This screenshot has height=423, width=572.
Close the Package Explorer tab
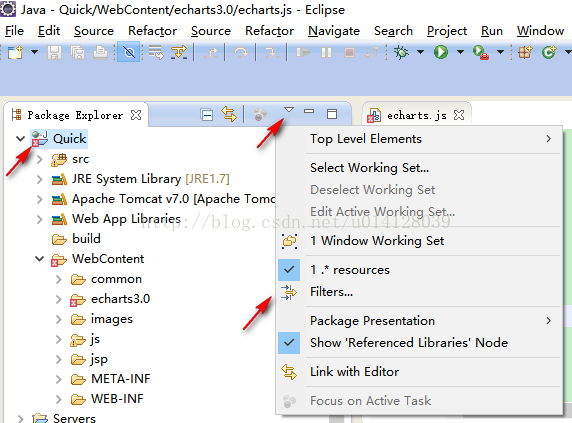coord(136,115)
